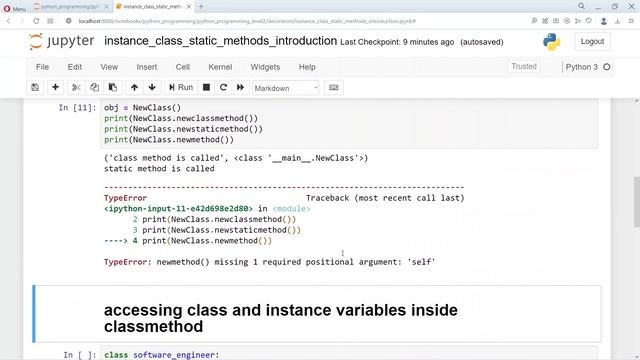The height and width of the screenshot is (360, 640).
Task: Copy selected cells icon
Action: pos(94,87)
